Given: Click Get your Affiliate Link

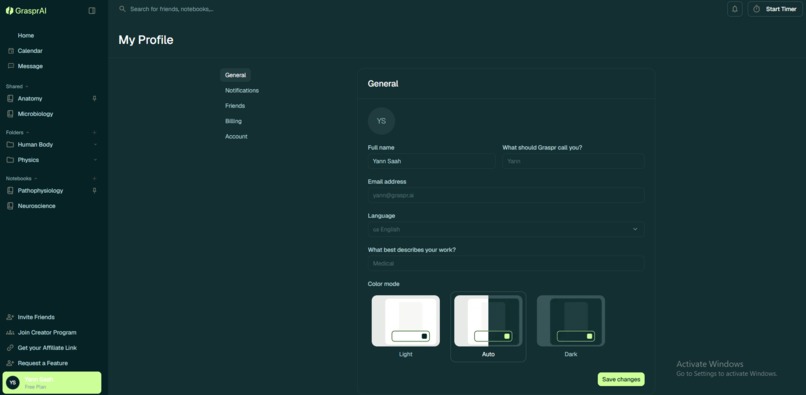Looking at the screenshot, I should pyautogui.click(x=47, y=348).
